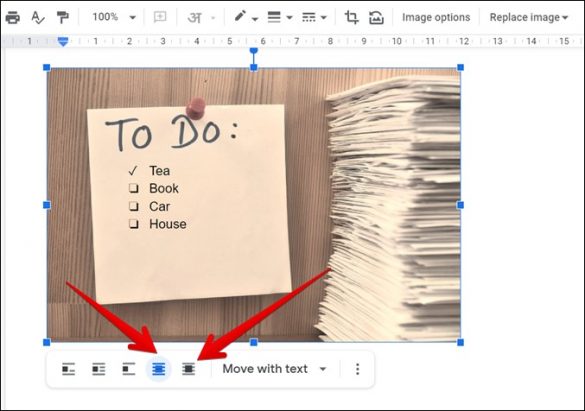Run spelling and grammar check icon
This screenshot has height=411, width=585.
click(x=38, y=17)
